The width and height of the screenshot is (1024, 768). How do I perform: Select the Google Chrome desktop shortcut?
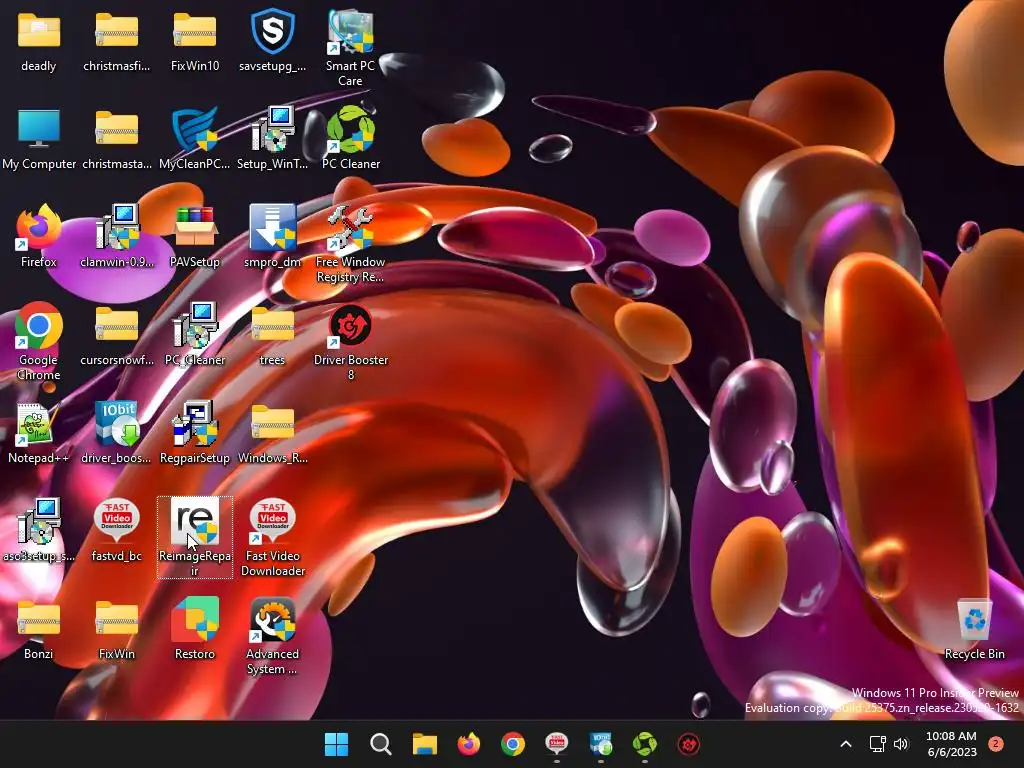(x=39, y=341)
